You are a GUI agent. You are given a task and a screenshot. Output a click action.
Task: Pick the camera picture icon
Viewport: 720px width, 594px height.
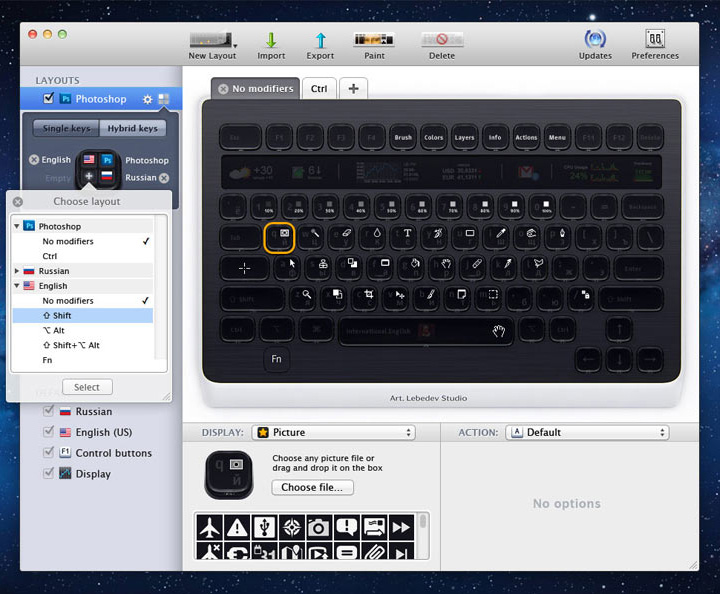tap(319, 527)
